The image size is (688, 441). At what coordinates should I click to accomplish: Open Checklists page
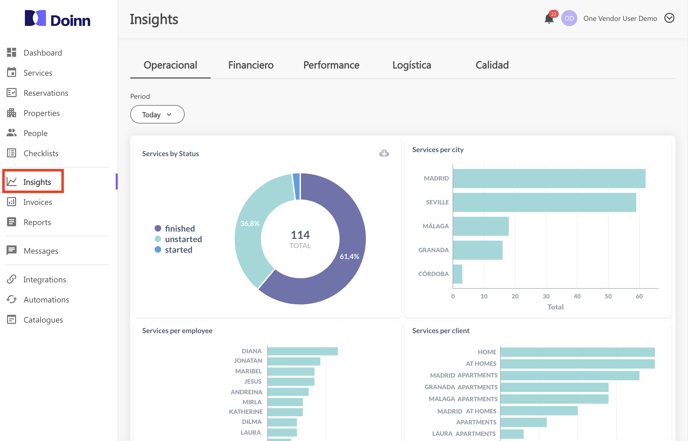pyautogui.click(x=41, y=153)
